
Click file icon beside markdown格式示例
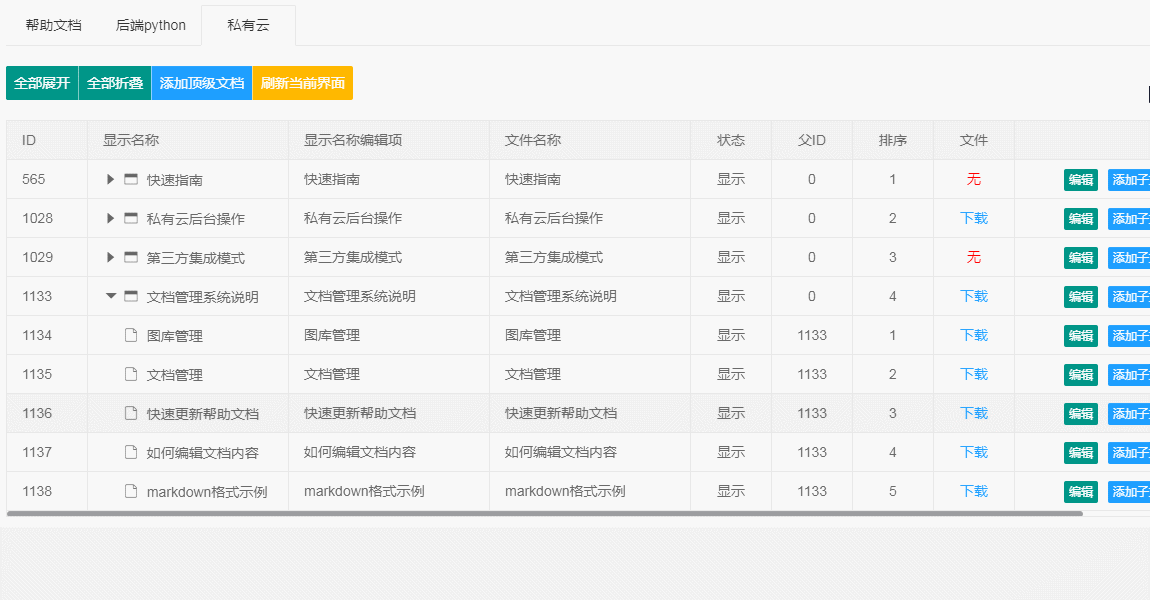tap(130, 491)
